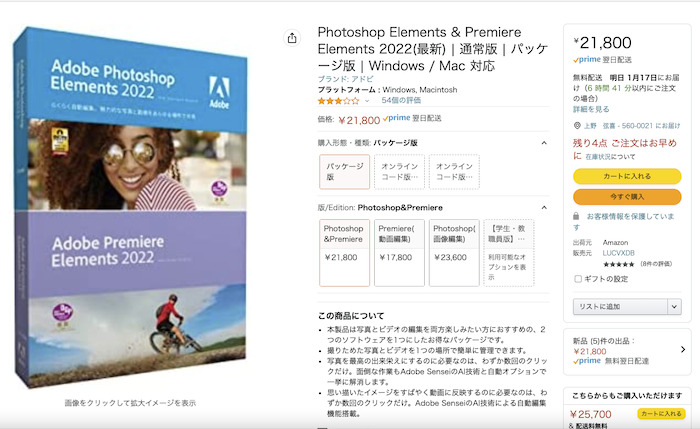This screenshot has height=429, width=700.
Task: Click the Adobe logo on product box
Action: point(219,92)
